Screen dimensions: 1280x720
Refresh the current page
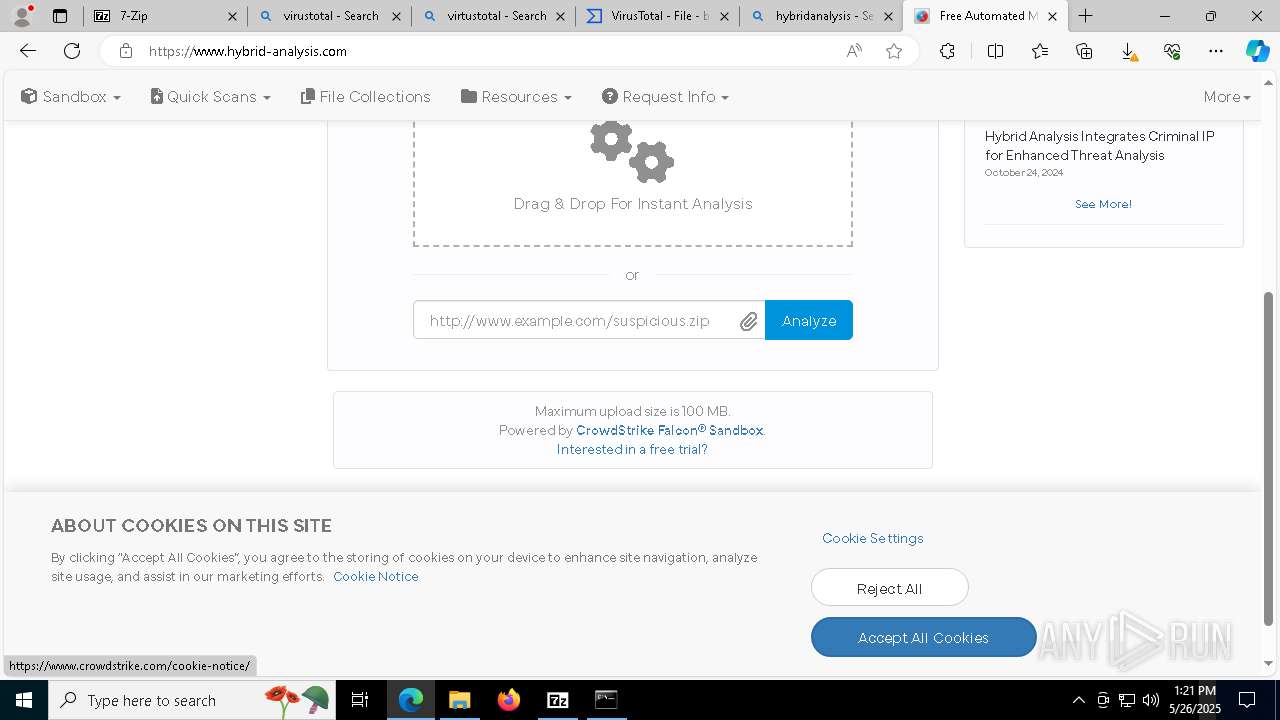point(72,51)
